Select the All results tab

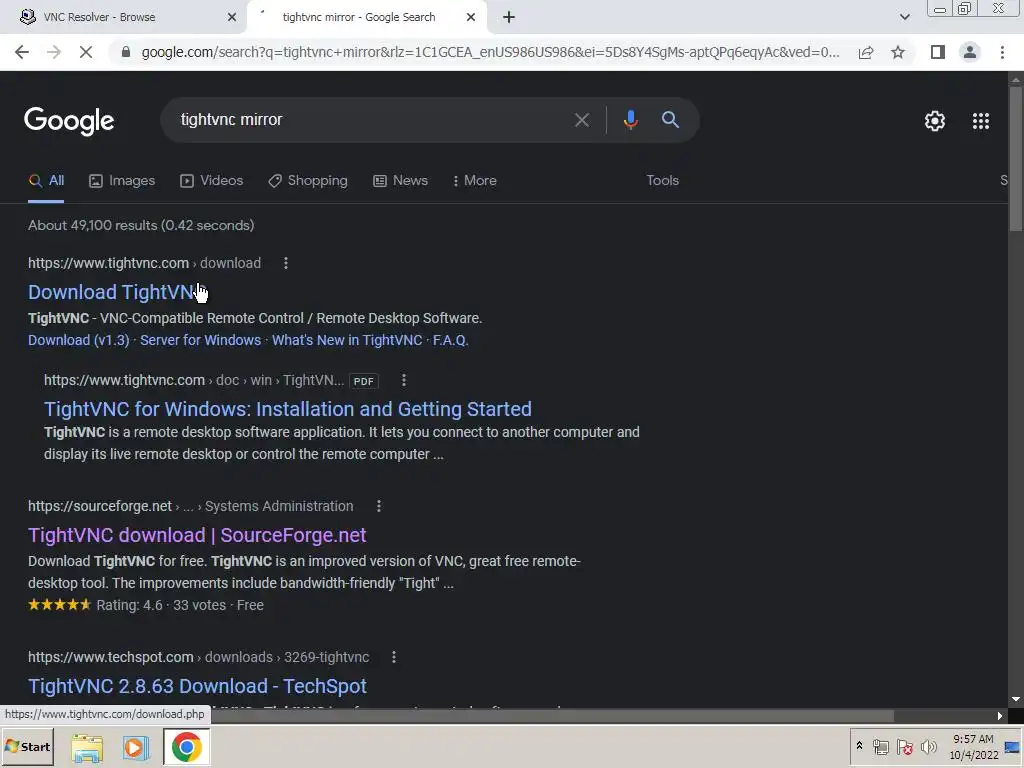pos(46,181)
